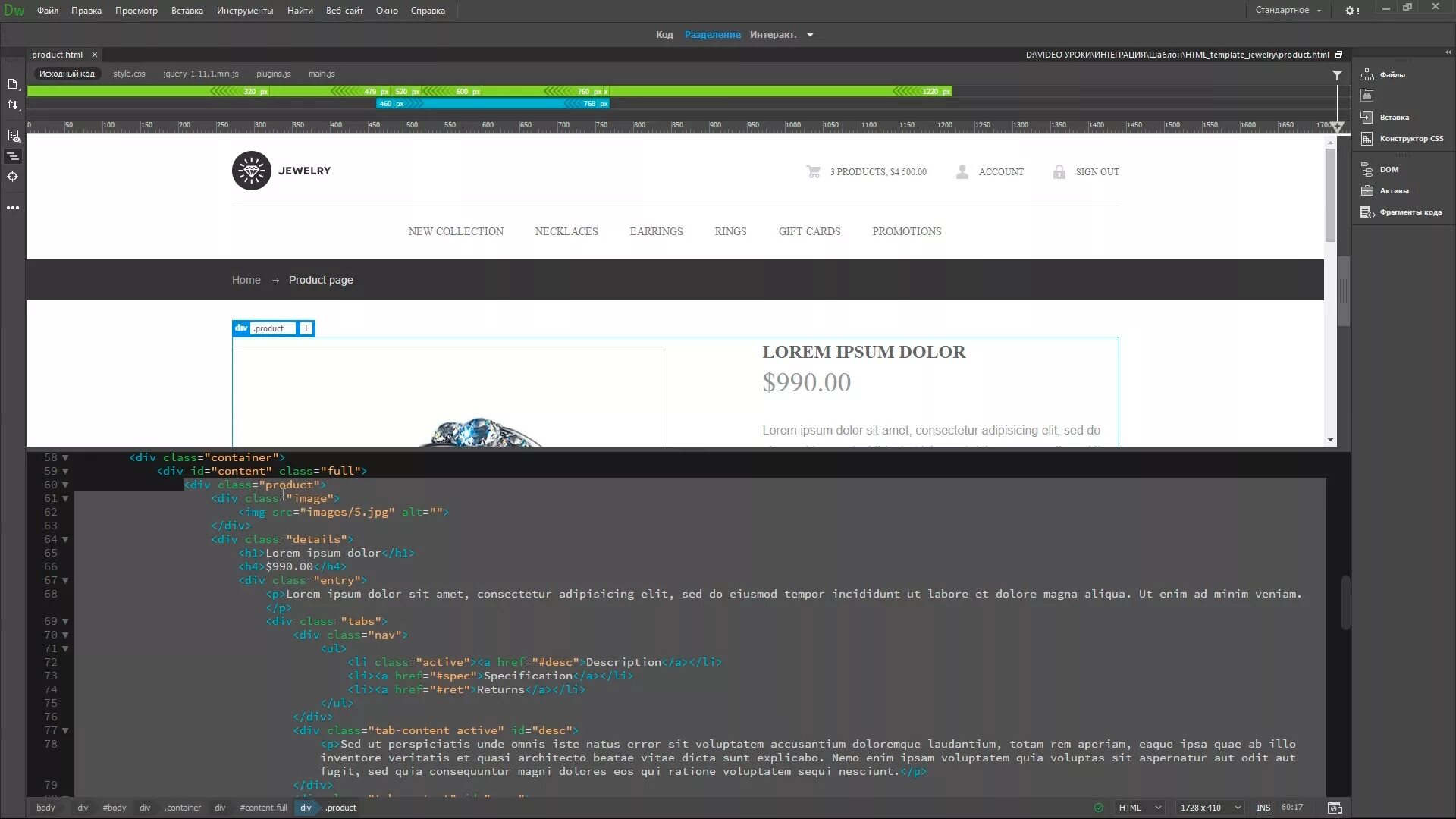
Task: Toggle the format source code button
Action: click(x=13, y=156)
